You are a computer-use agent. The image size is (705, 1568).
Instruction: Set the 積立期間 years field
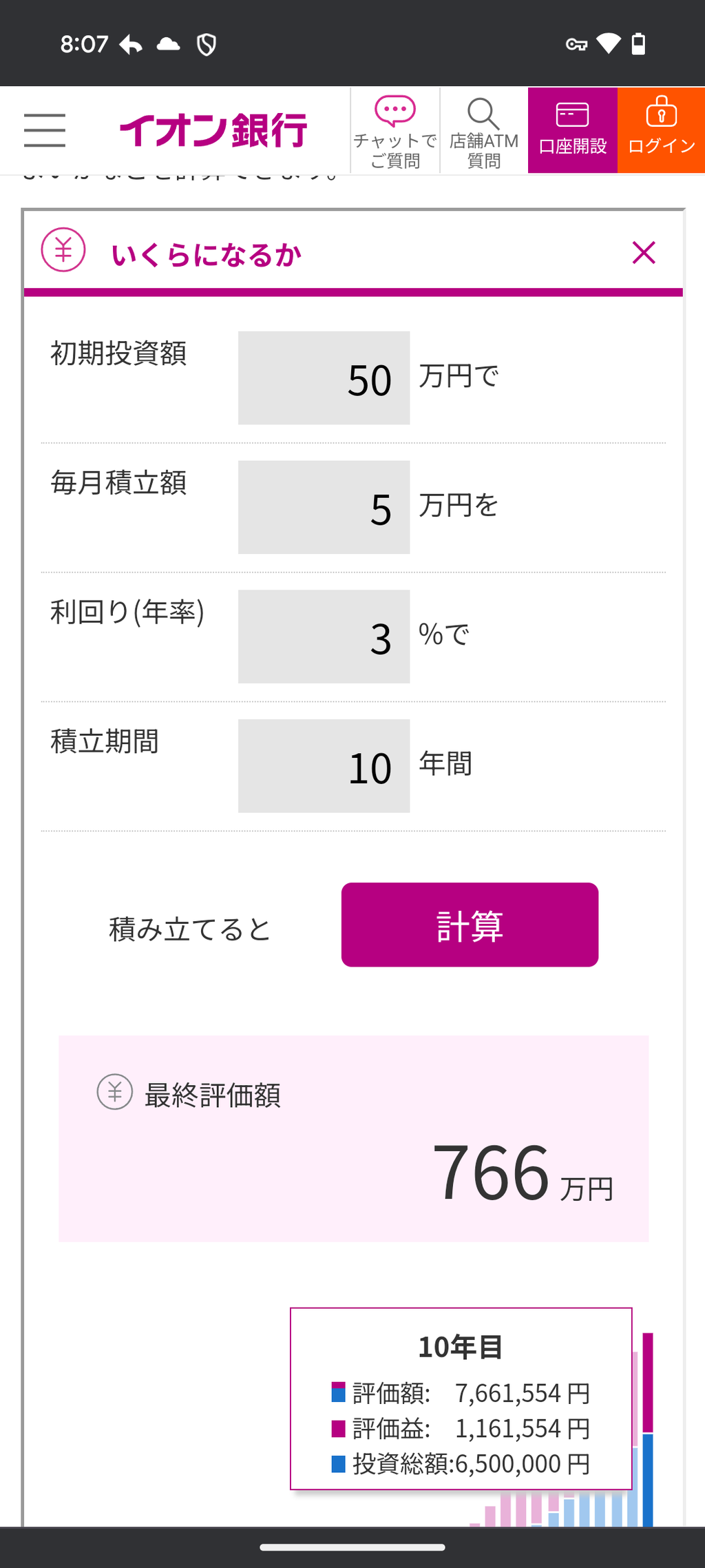coord(324,766)
